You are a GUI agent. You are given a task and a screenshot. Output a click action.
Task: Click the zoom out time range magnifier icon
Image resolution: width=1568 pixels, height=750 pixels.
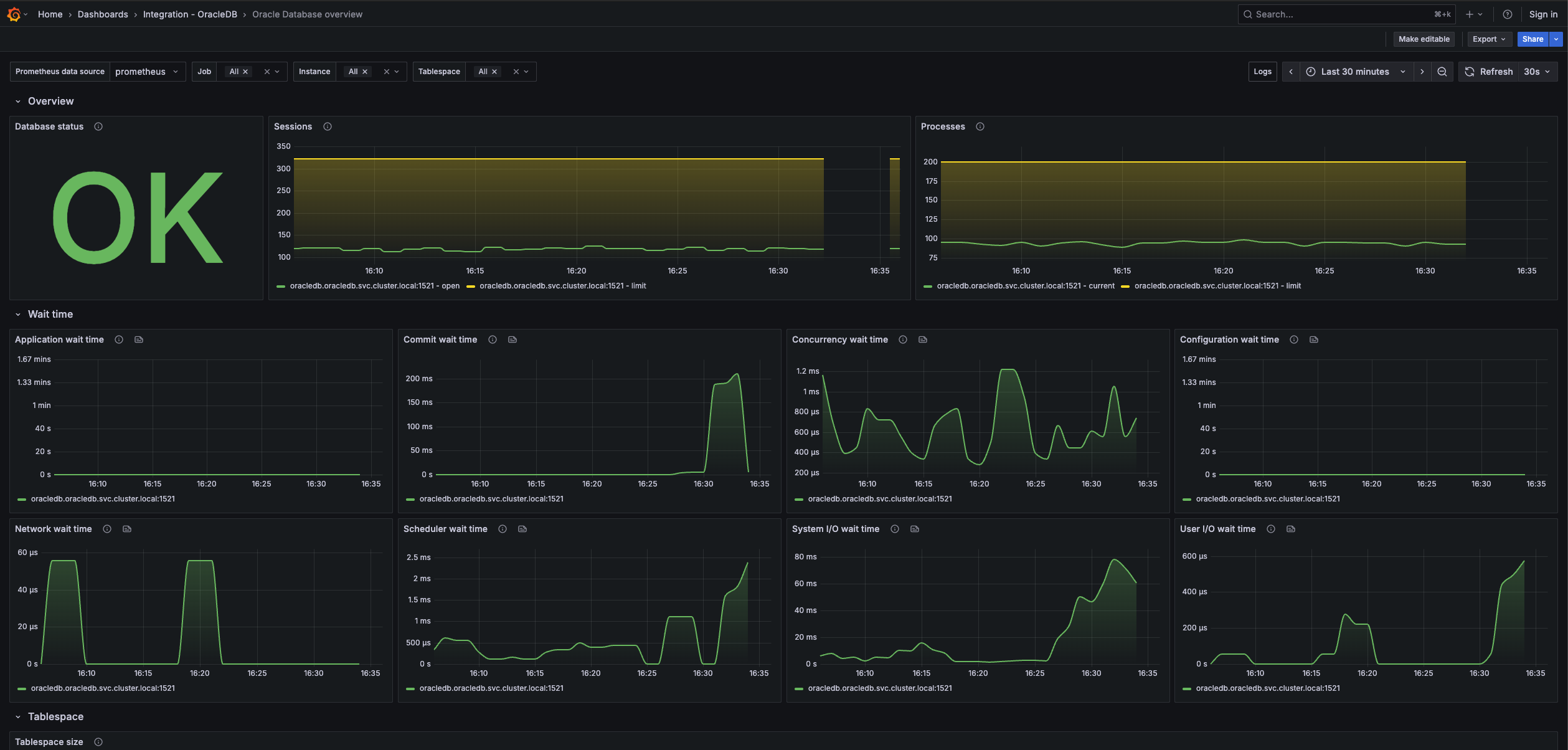tap(1442, 71)
